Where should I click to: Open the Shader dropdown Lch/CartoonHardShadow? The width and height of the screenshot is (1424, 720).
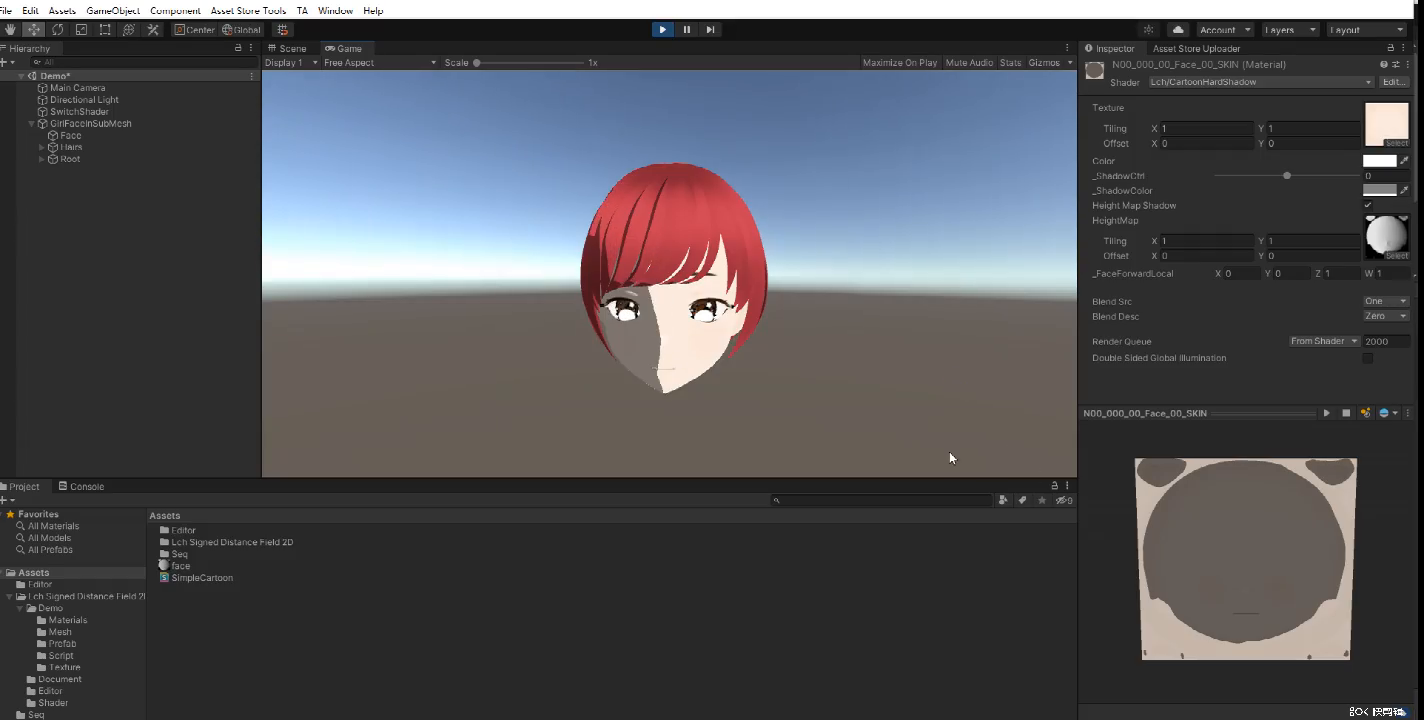point(1261,82)
